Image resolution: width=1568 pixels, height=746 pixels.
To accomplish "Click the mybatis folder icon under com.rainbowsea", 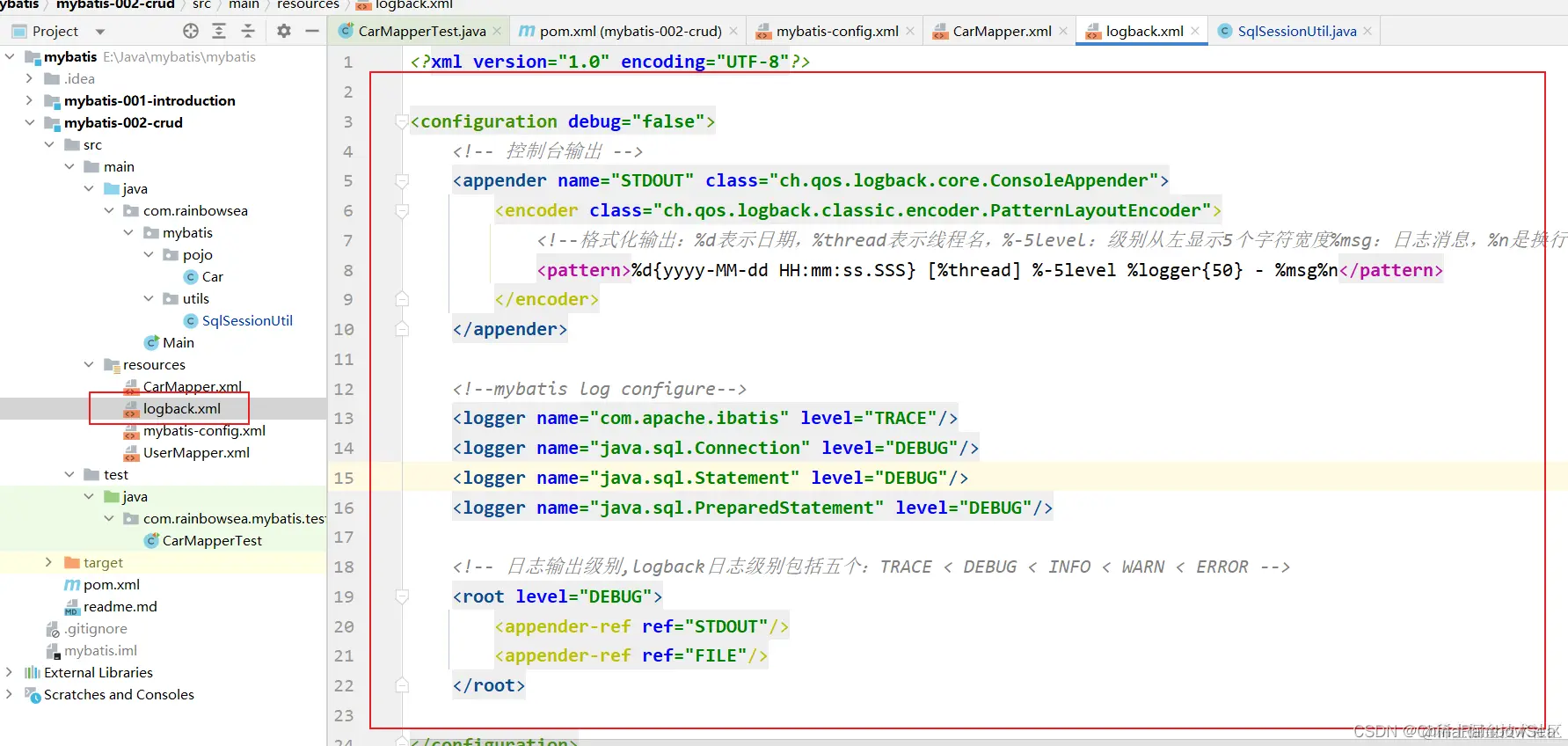I will pyautogui.click(x=151, y=233).
